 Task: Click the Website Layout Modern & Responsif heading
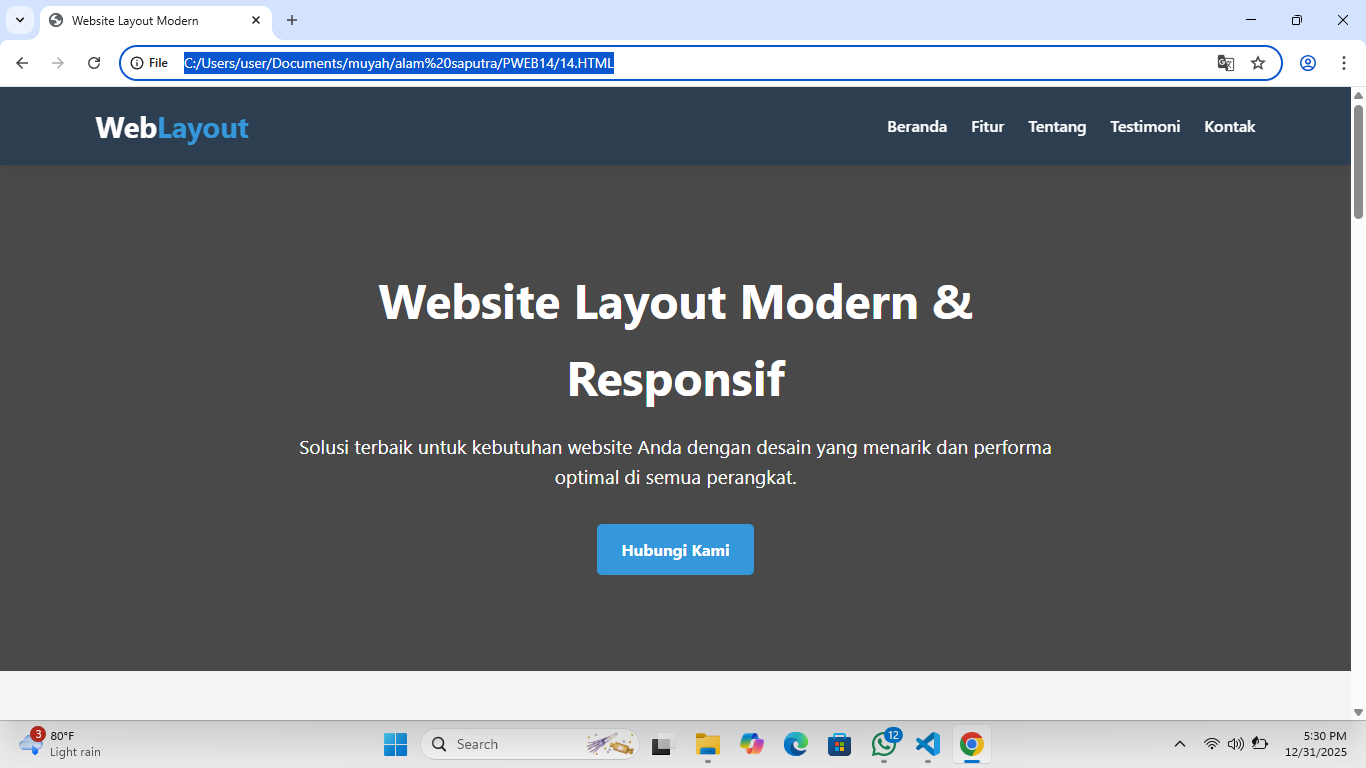675,340
